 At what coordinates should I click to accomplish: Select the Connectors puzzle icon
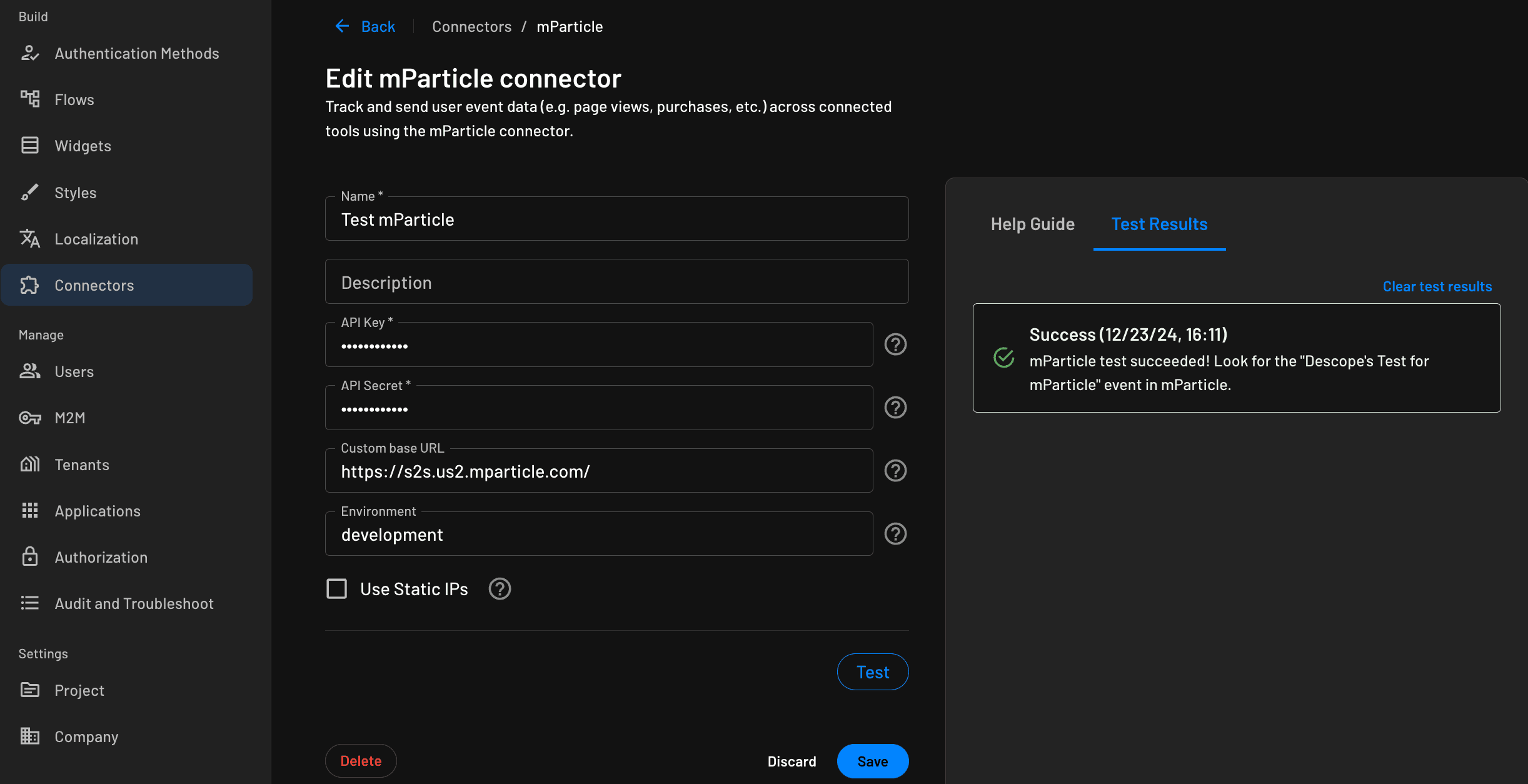point(30,285)
